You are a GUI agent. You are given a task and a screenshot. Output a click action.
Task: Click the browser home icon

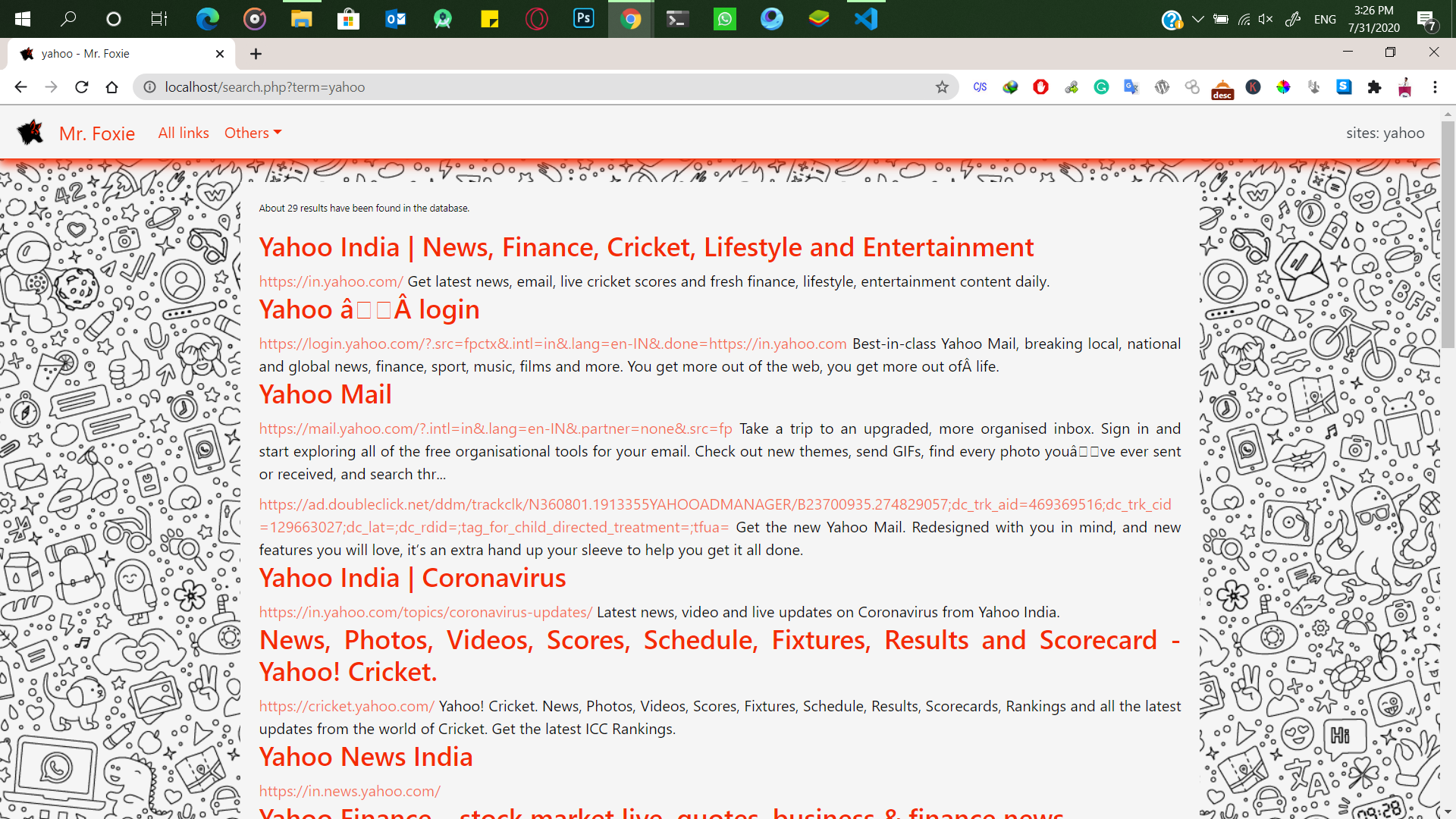pos(112,87)
